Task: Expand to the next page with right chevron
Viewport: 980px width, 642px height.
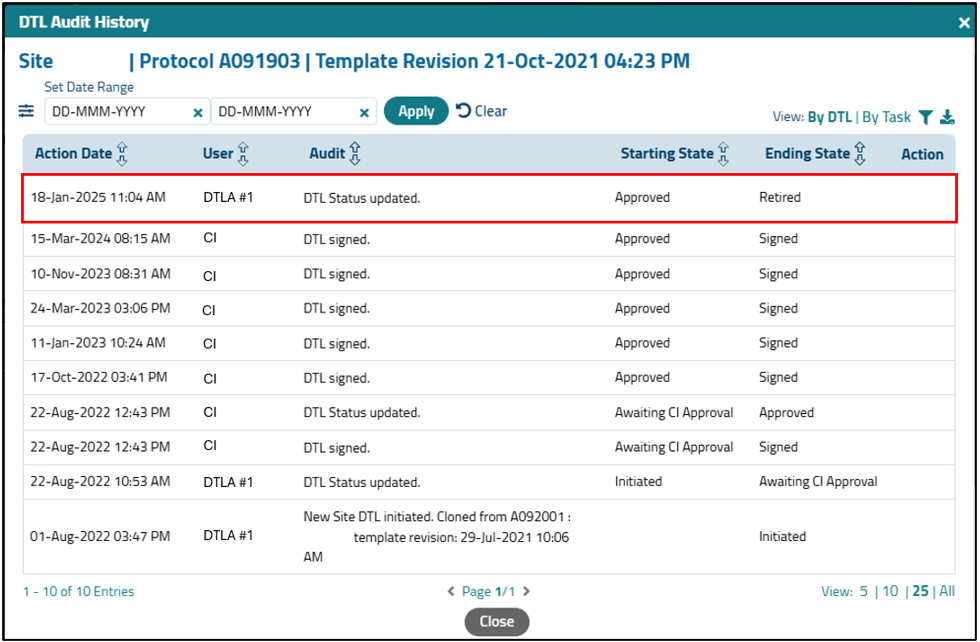Action: (527, 591)
